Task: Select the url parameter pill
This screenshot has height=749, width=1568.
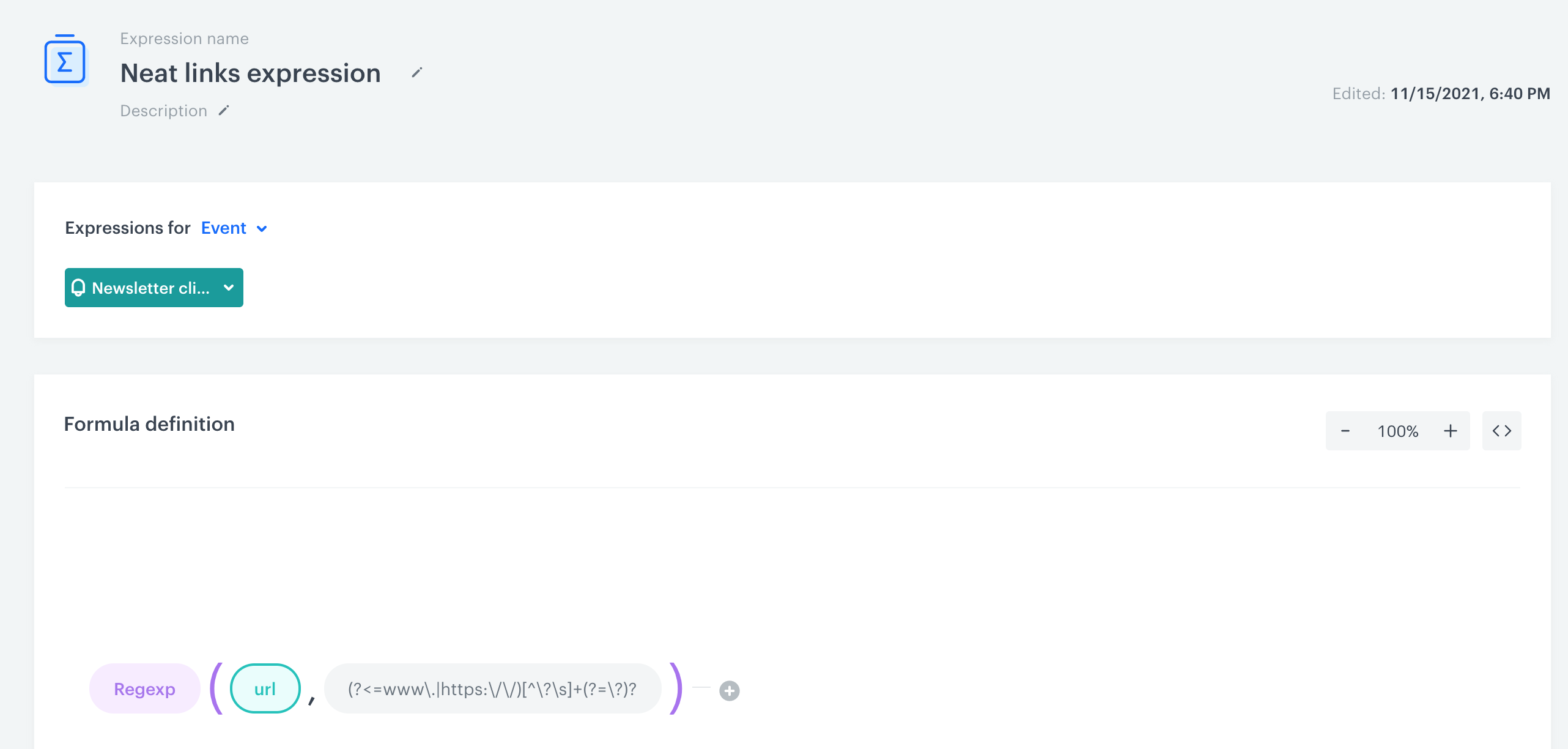Action: point(265,689)
